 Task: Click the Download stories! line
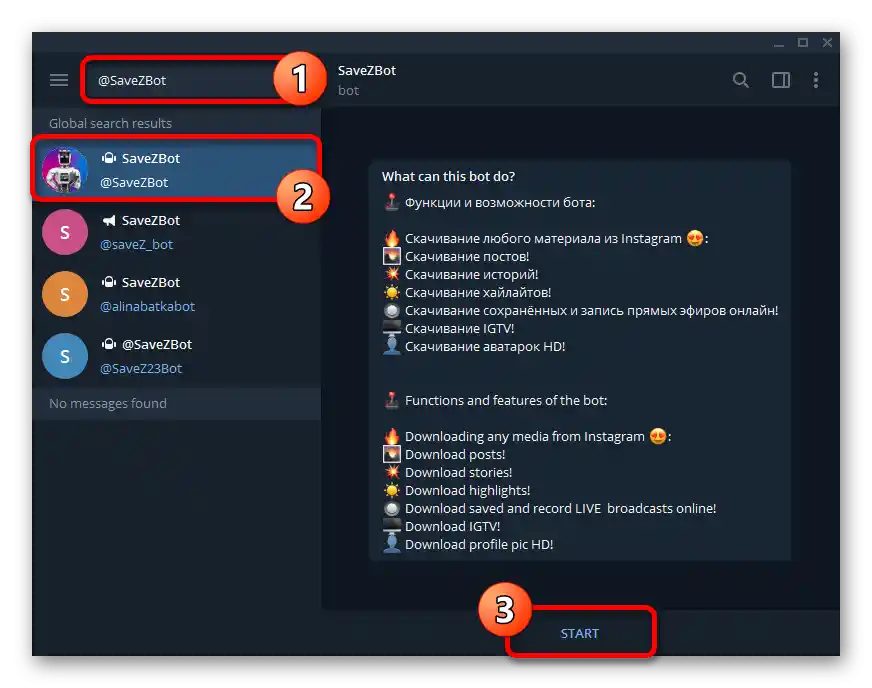coord(458,472)
